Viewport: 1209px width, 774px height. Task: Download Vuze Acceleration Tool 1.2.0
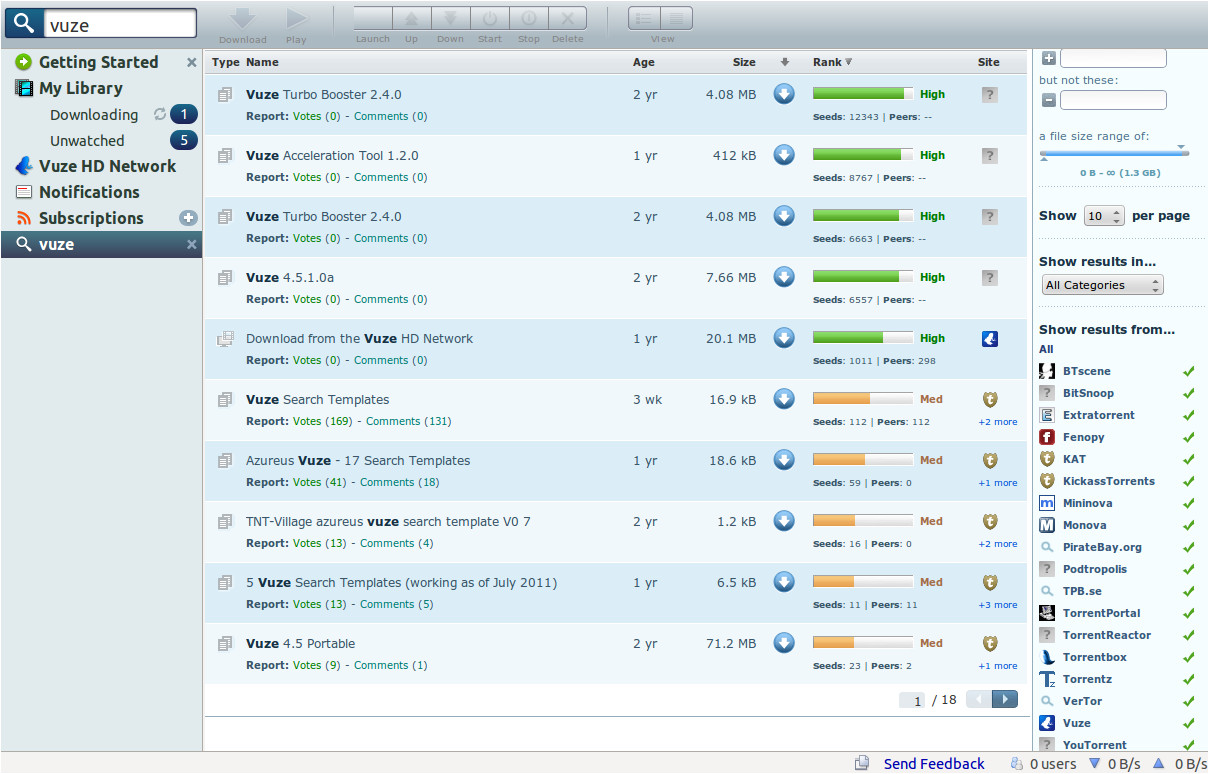pos(784,155)
